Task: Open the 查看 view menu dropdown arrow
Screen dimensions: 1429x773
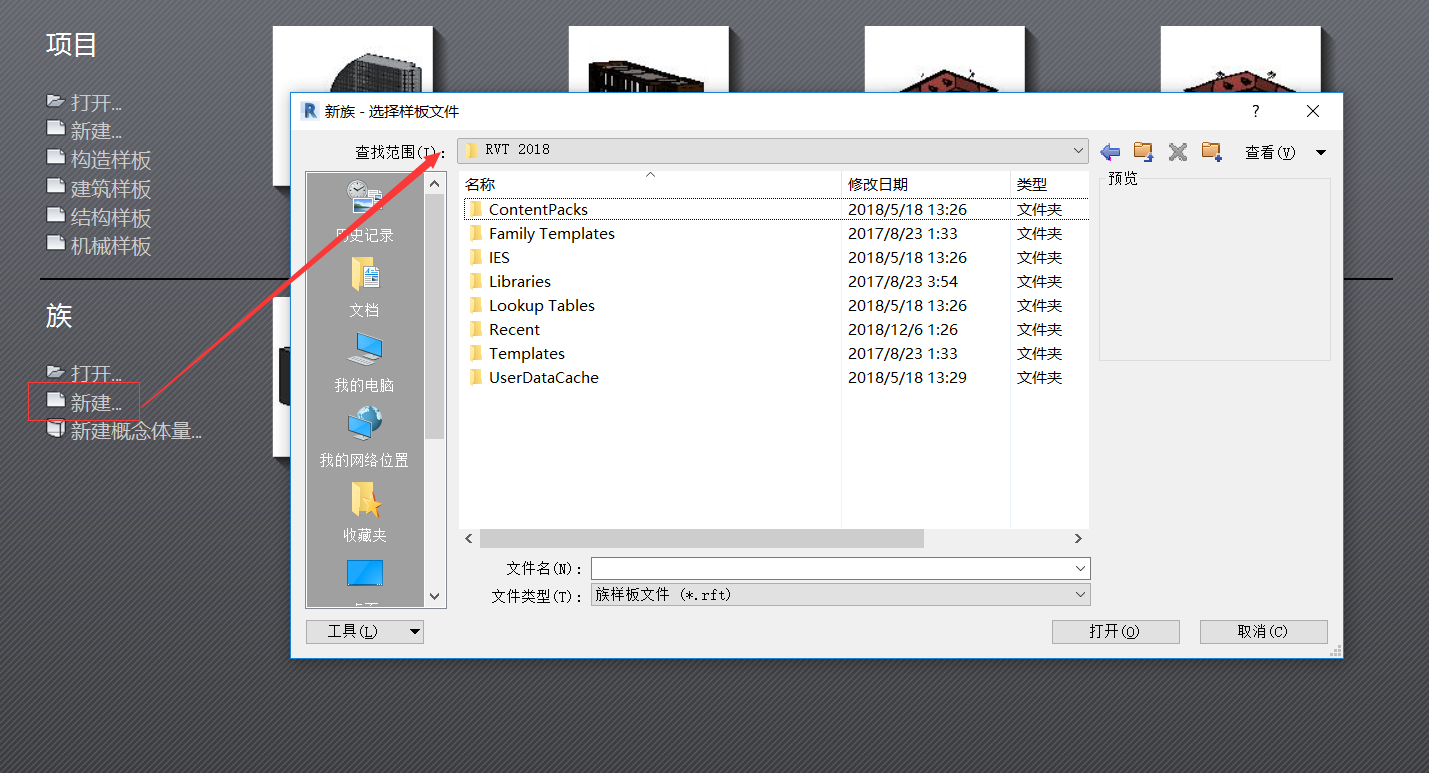Action: [1320, 153]
